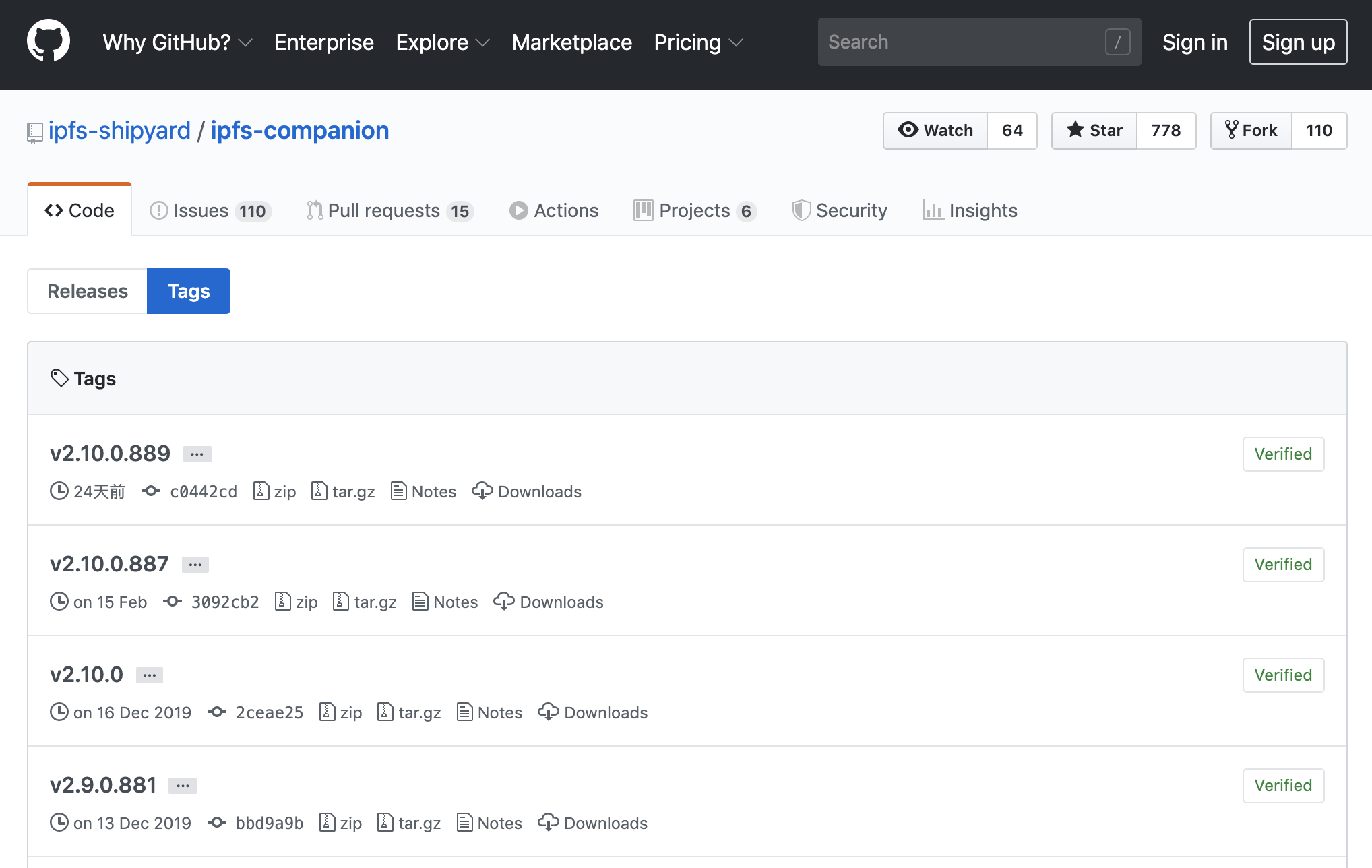Download zip for v2.10.0
The width and height of the screenshot is (1372, 868).
pyautogui.click(x=341, y=712)
